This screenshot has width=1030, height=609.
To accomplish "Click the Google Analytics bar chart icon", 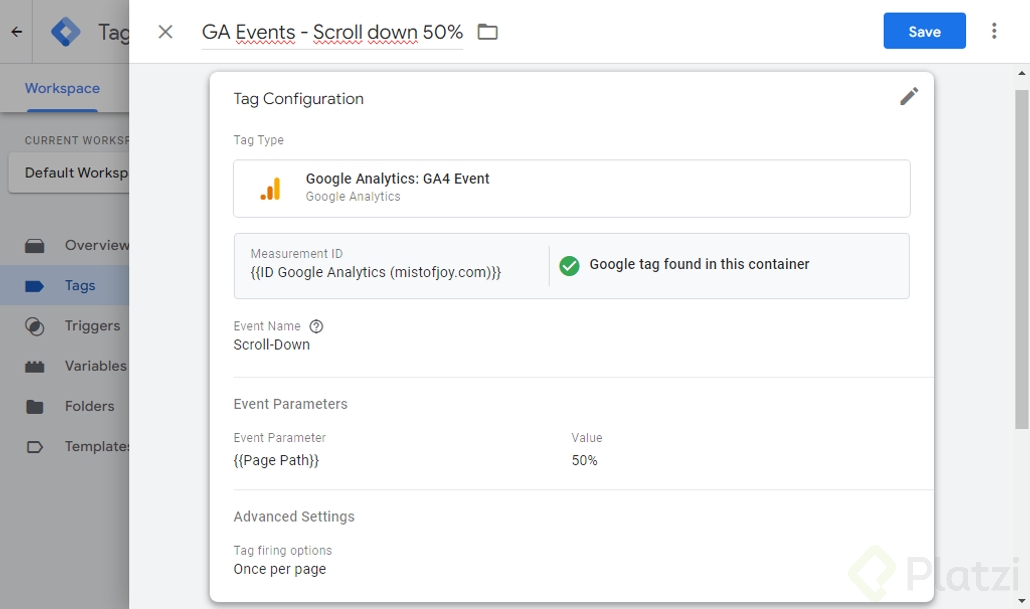I will [271, 188].
